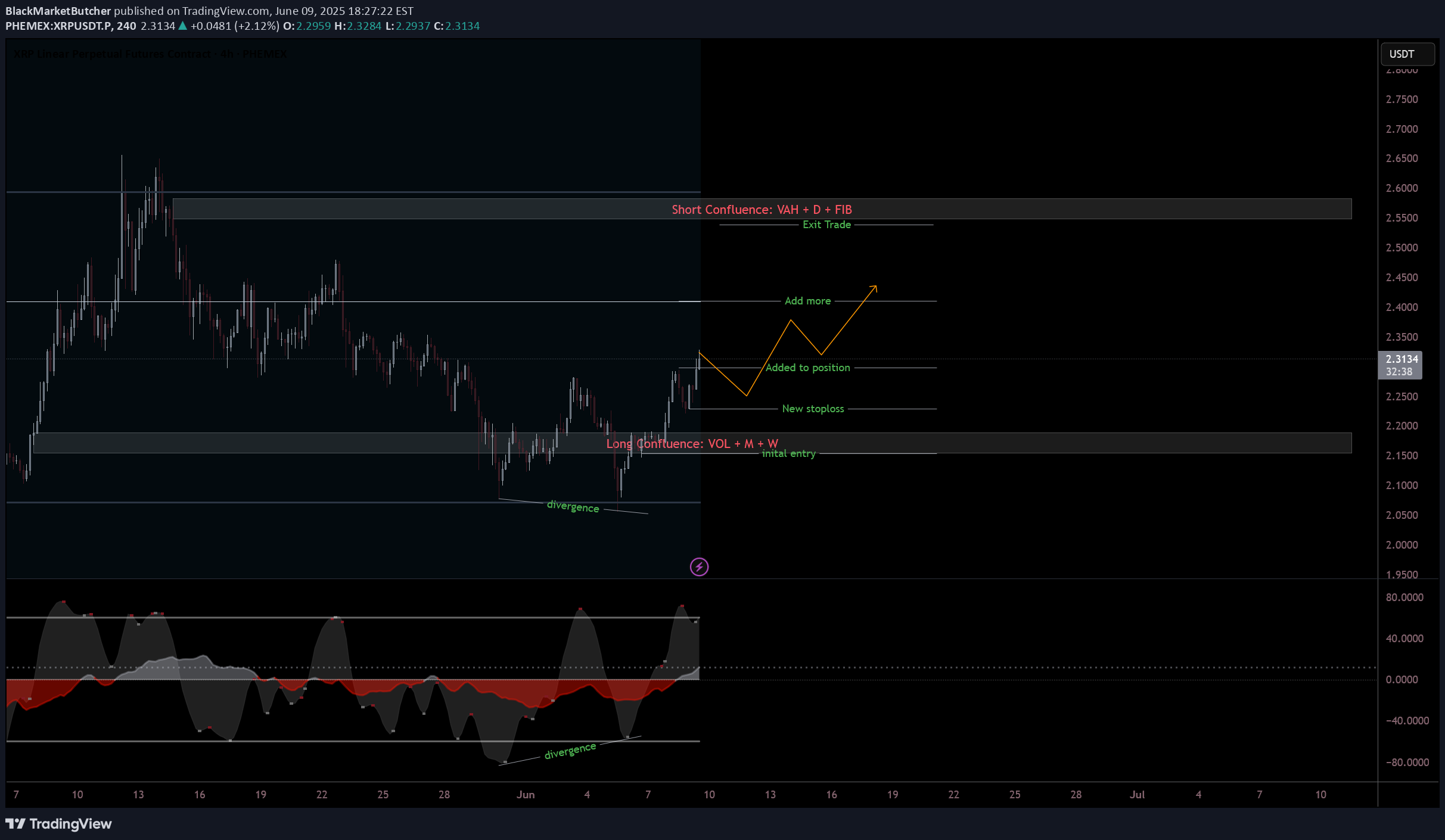Click the inital entry annotation
This screenshot has height=840, width=1445.
click(788, 453)
